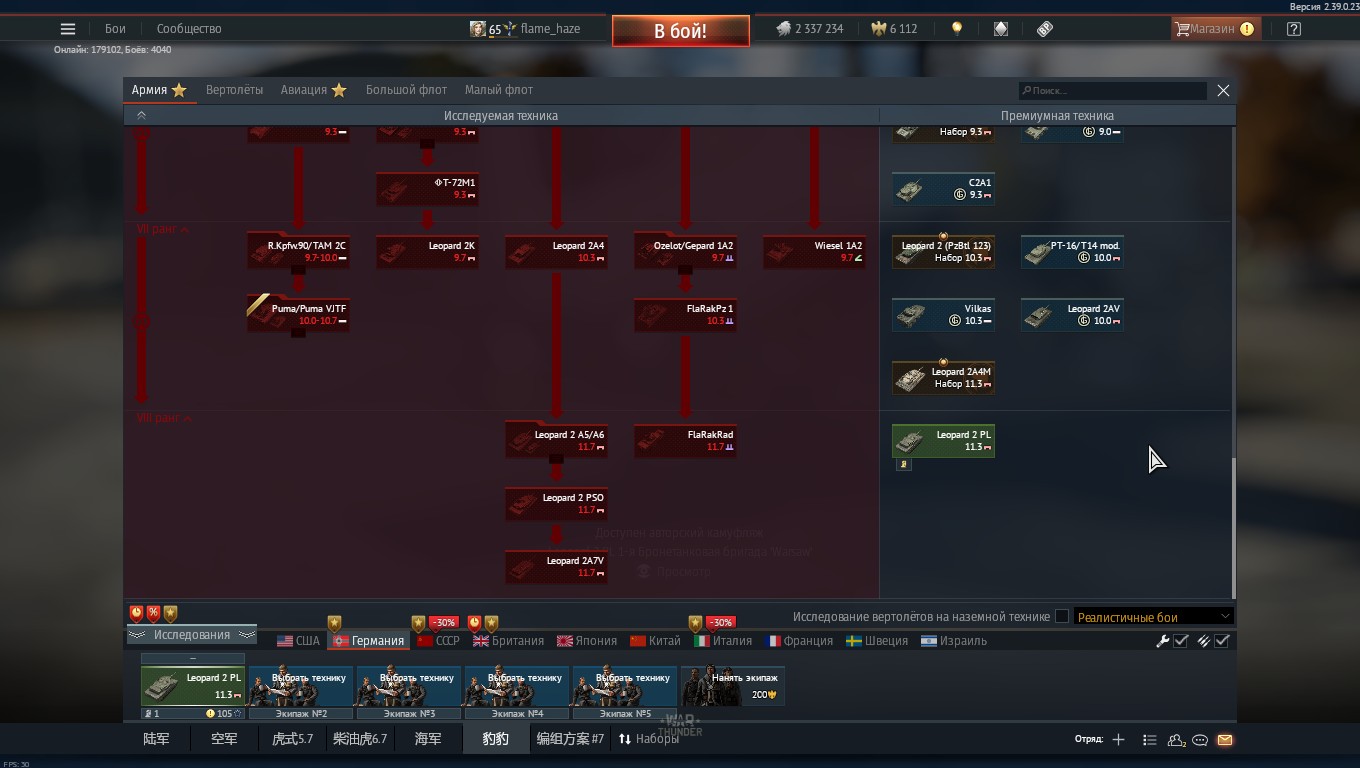Switch to the Авиация tab
Screen dimensions: 1360x768
(313, 90)
